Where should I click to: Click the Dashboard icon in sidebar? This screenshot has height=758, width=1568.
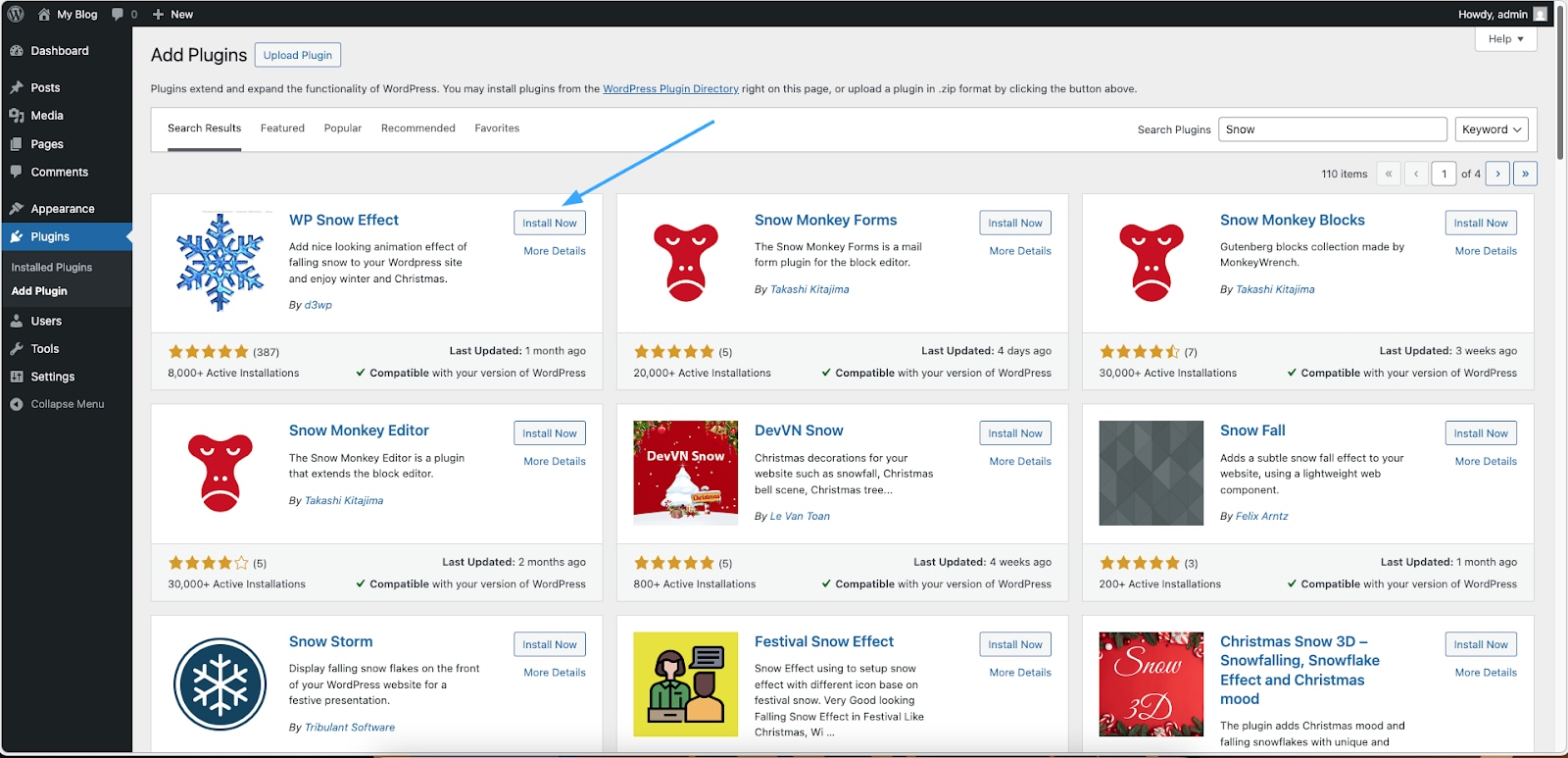click(17, 51)
